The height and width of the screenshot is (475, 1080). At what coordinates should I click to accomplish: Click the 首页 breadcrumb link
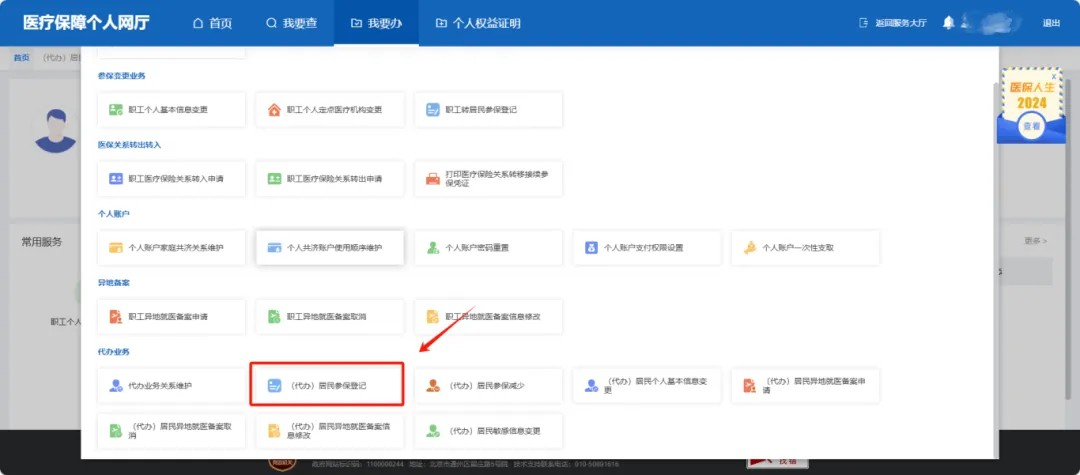coord(21,58)
